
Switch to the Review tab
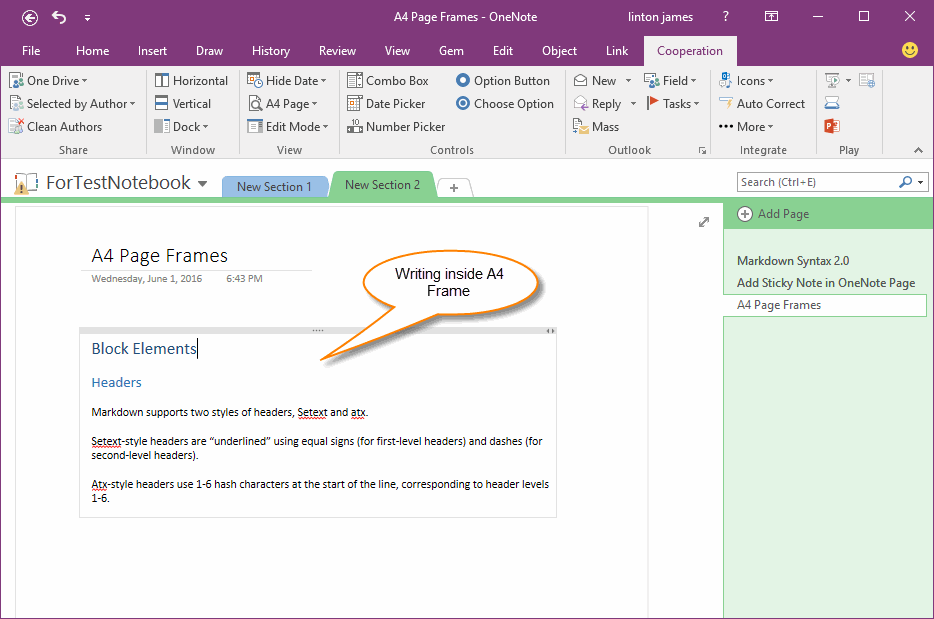click(337, 51)
